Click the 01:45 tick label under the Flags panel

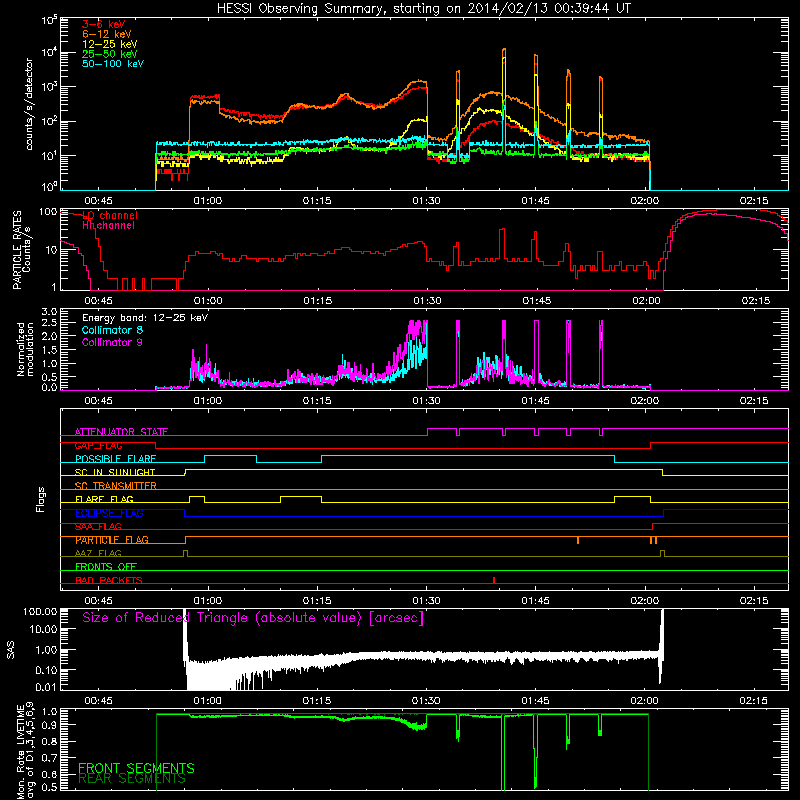[535, 601]
